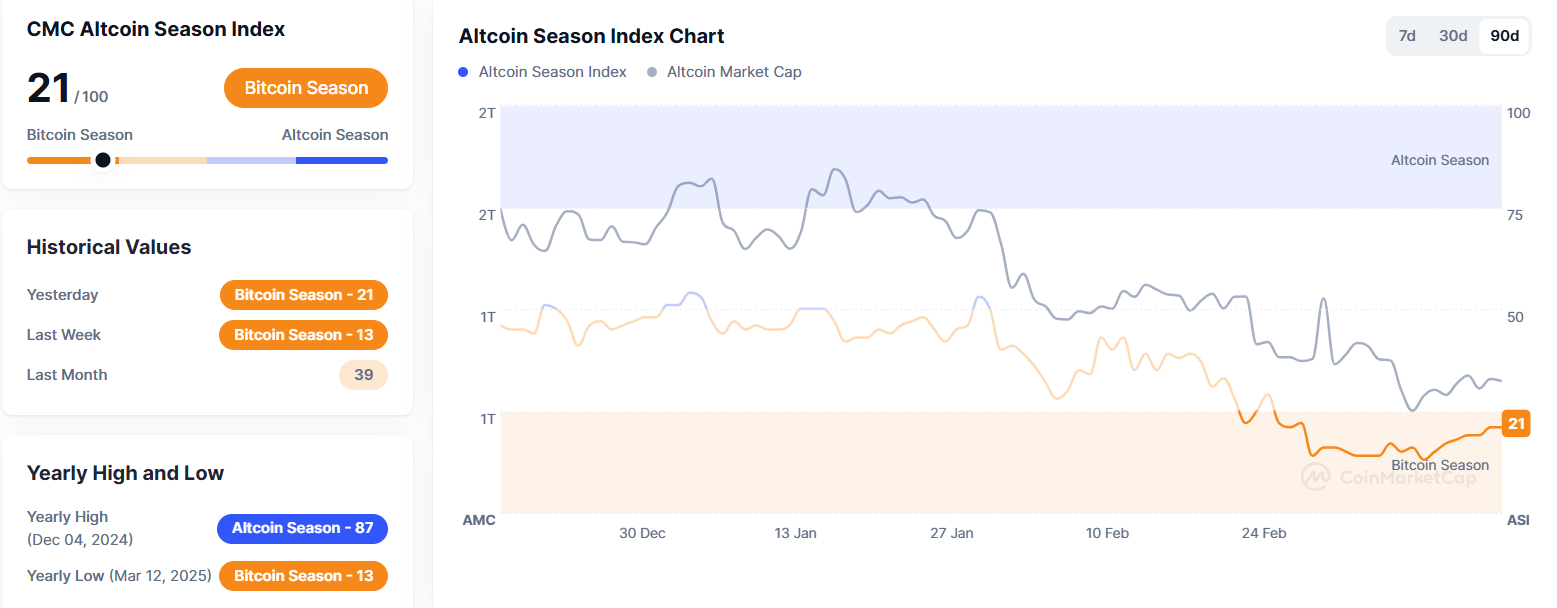
Task: Click the slider's black position knob
Action: 102,160
